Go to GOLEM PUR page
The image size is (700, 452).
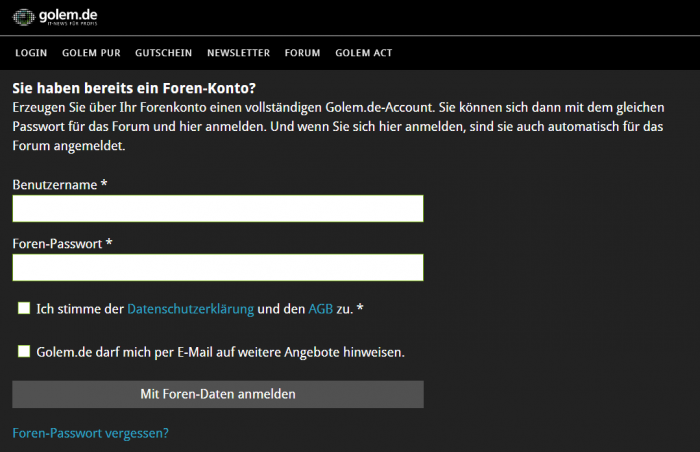point(91,53)
